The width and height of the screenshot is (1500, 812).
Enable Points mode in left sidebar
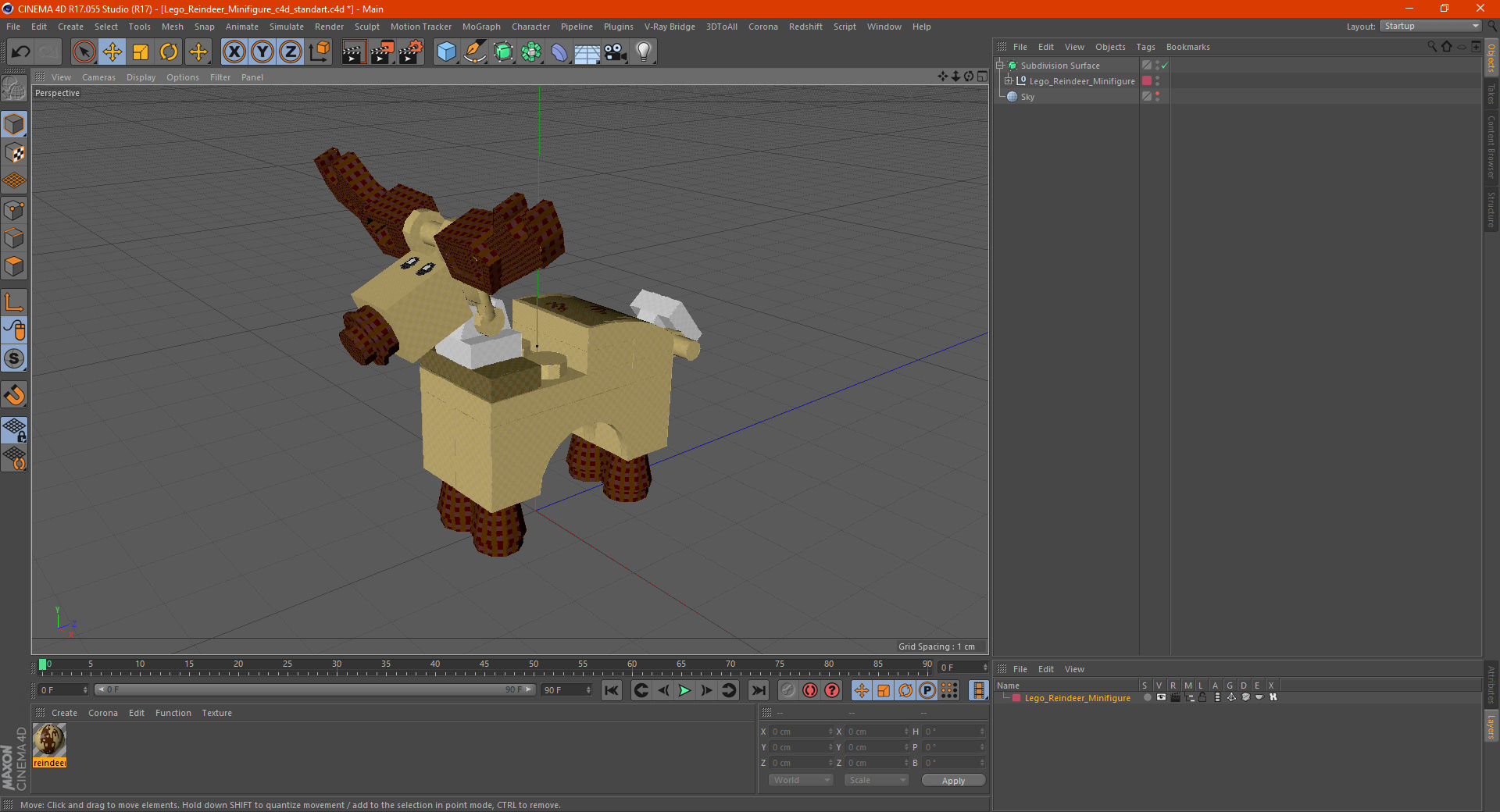pyautogui.click(x=14, y=210)
